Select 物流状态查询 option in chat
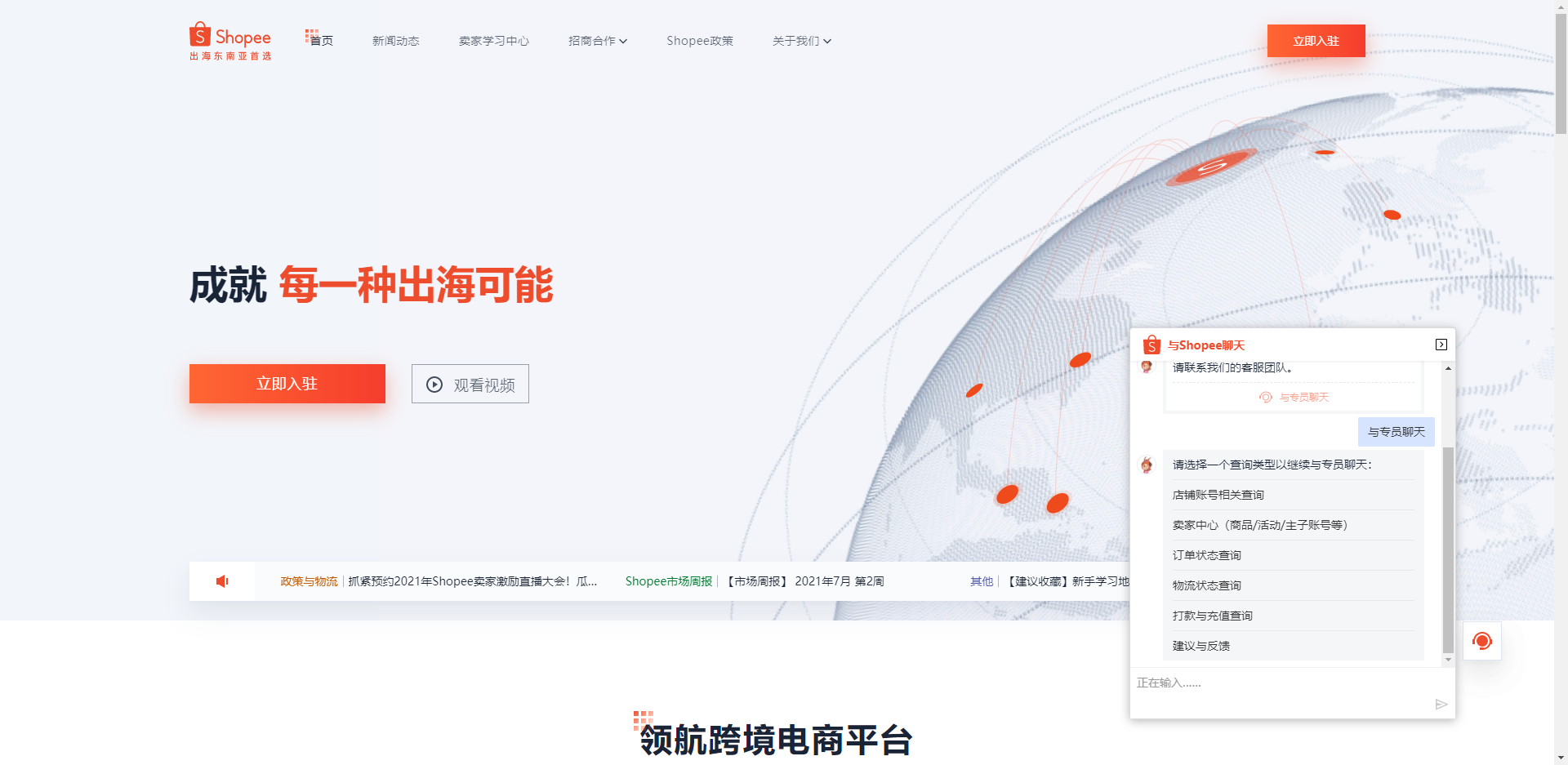 click(x=1206, y=585)
